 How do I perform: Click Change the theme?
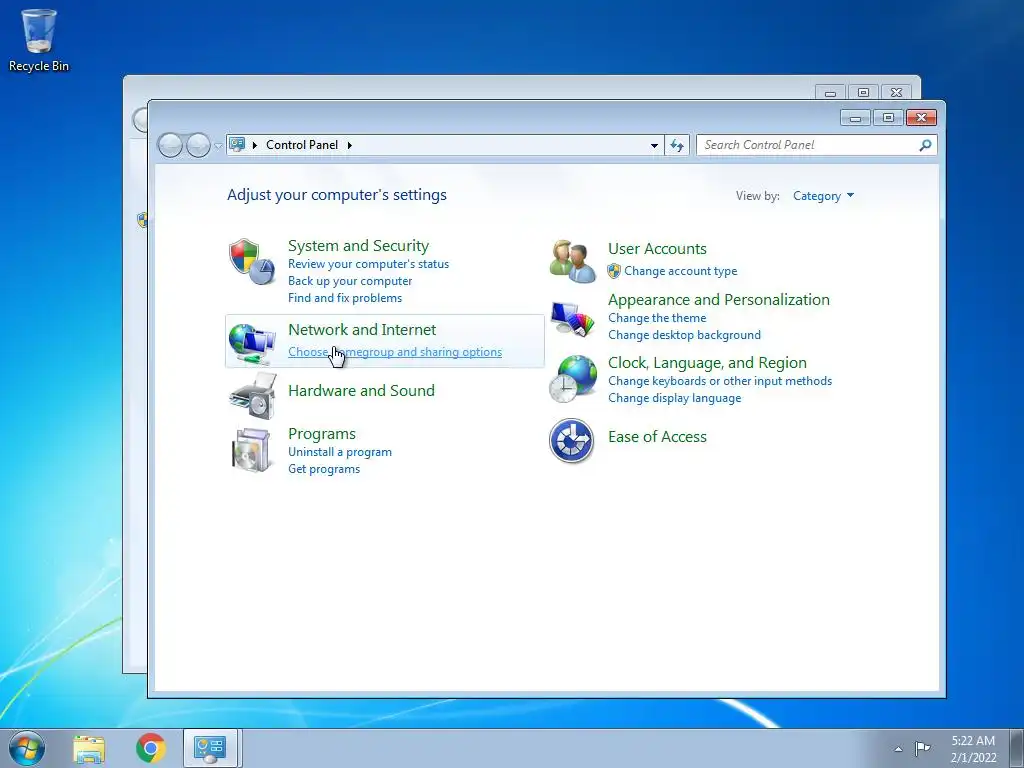pyautogui.click(x=657, y=318)
